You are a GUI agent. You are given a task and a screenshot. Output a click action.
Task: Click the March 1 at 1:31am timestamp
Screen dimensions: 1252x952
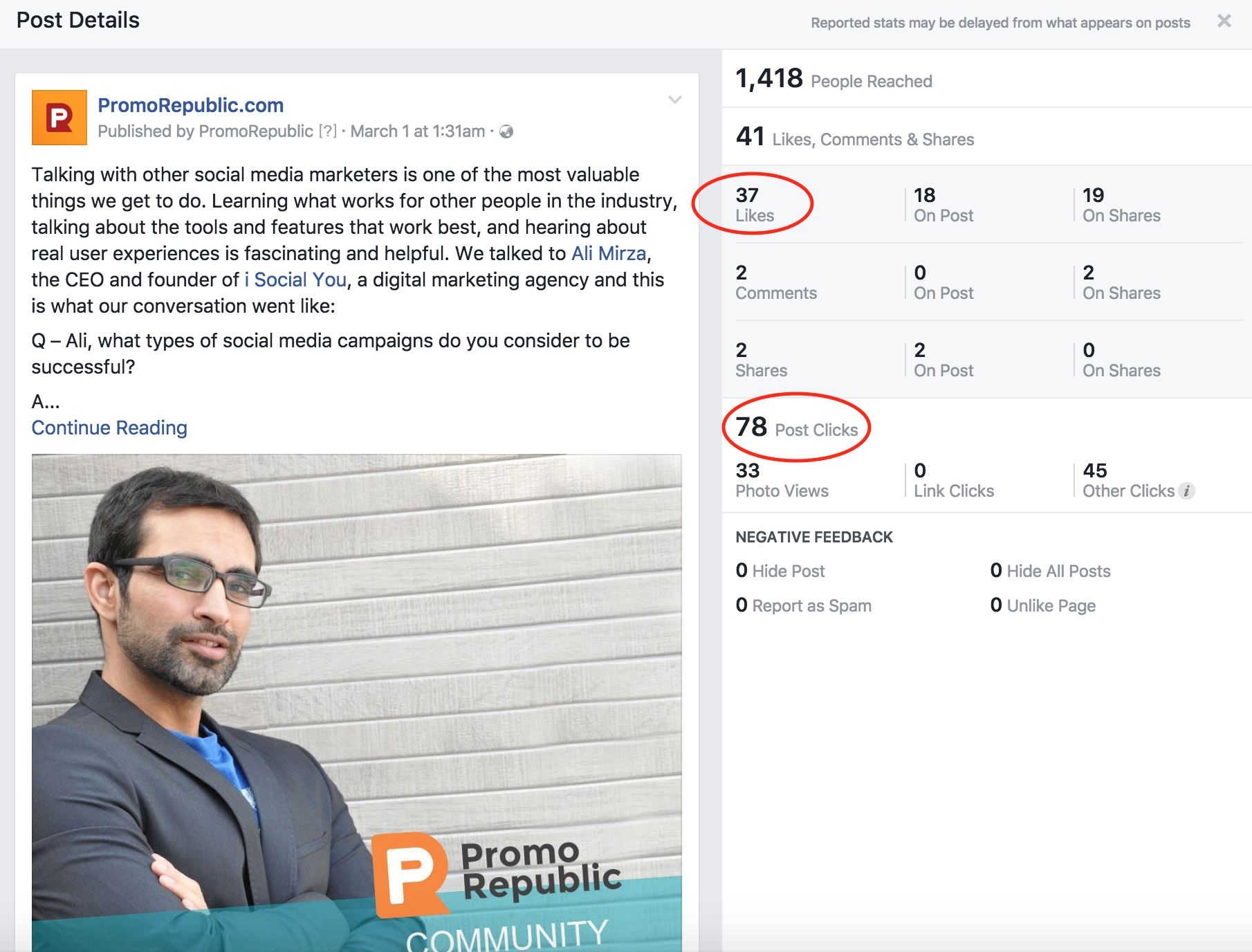point(418,131)
